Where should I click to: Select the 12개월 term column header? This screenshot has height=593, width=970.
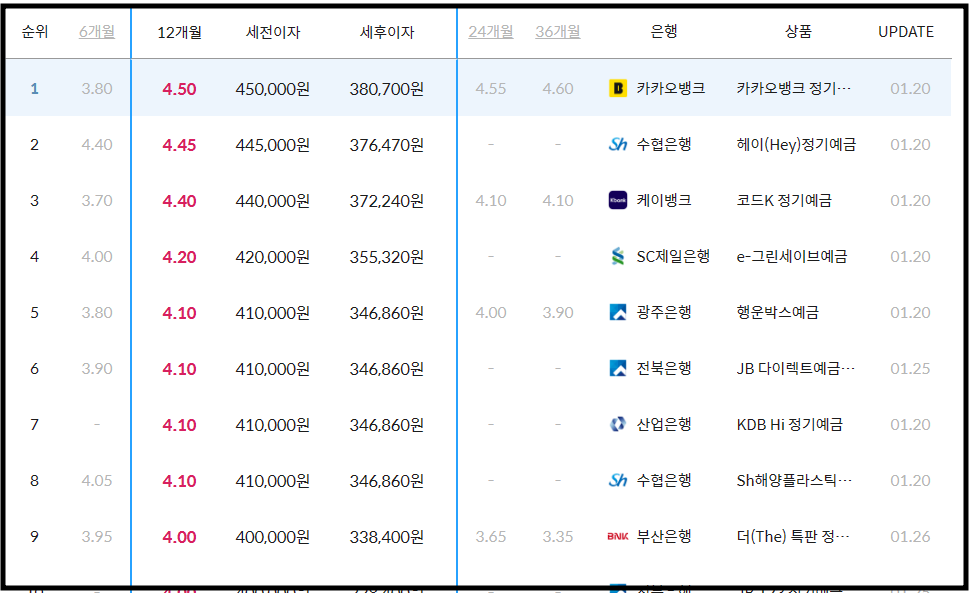click(179, 32)
